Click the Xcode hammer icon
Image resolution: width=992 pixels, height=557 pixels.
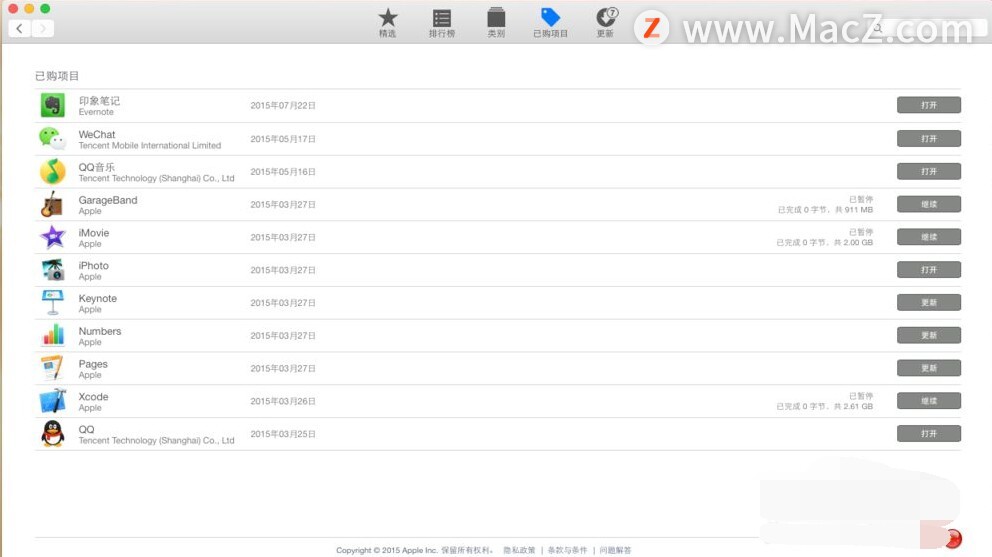point(53,401)
